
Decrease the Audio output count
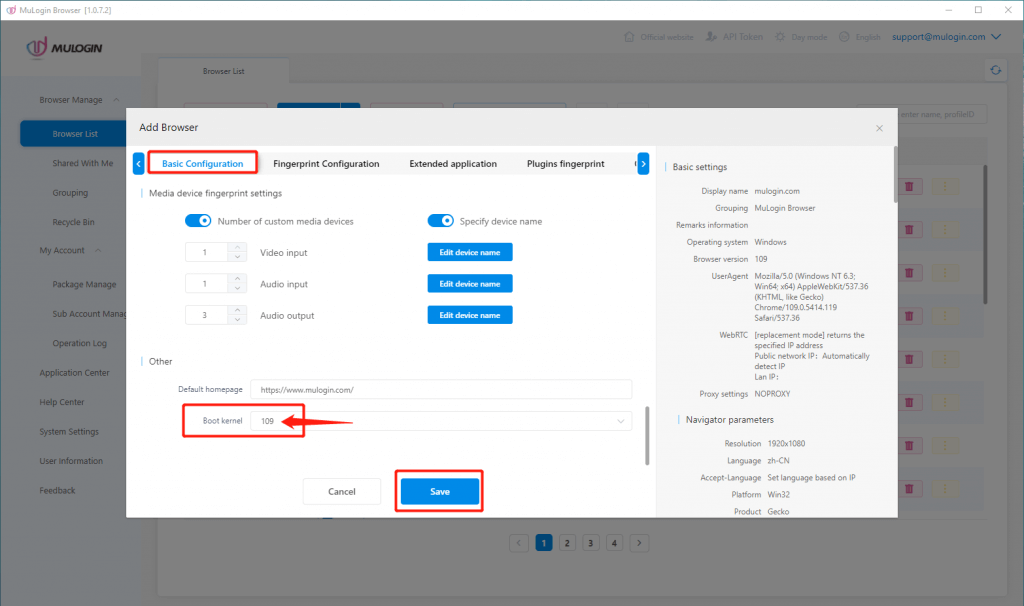pyautogui.click(x=238, y=319)
